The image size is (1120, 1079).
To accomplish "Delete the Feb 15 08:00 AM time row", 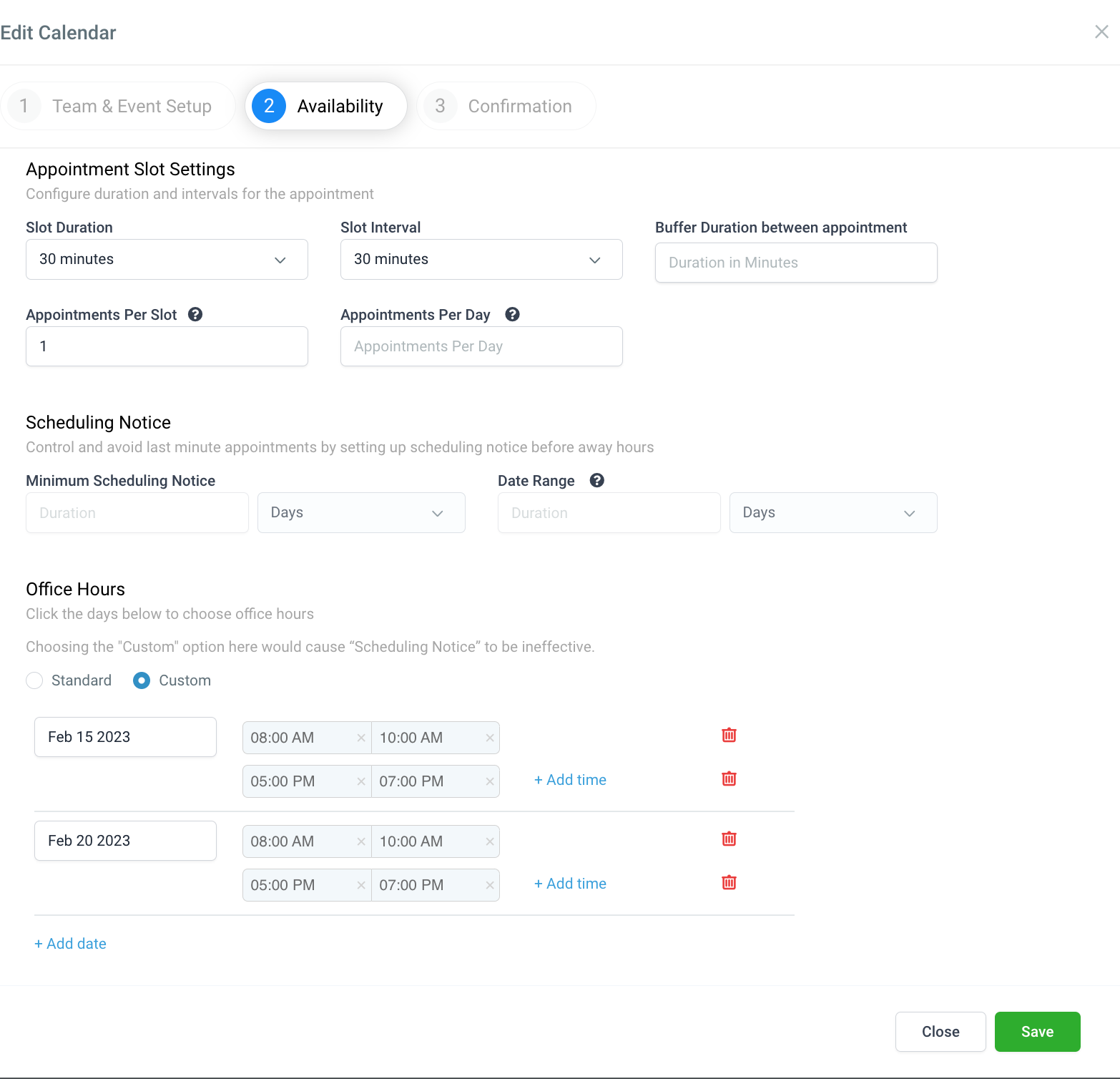I will (729, 735).
